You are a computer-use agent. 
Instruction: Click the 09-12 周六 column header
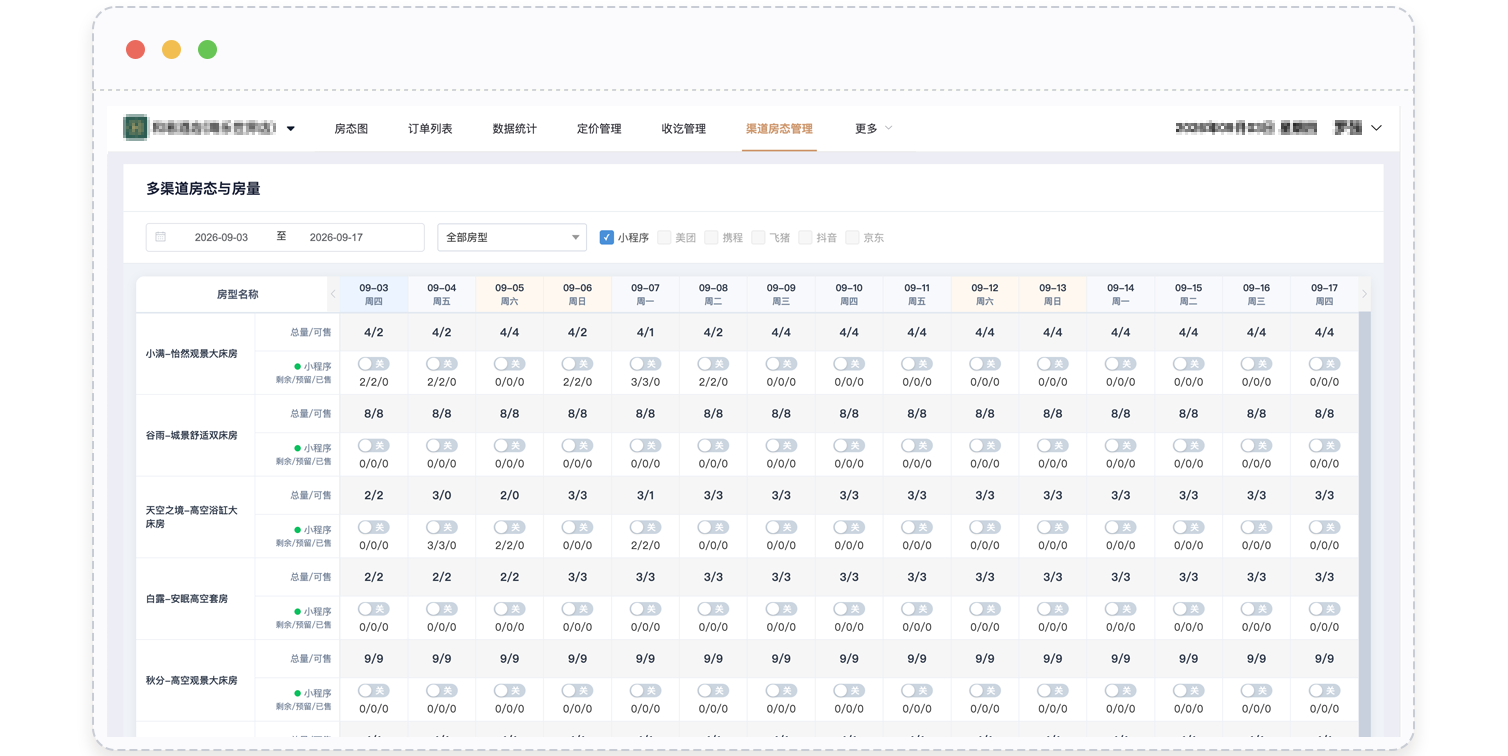[x=985, y=294]
